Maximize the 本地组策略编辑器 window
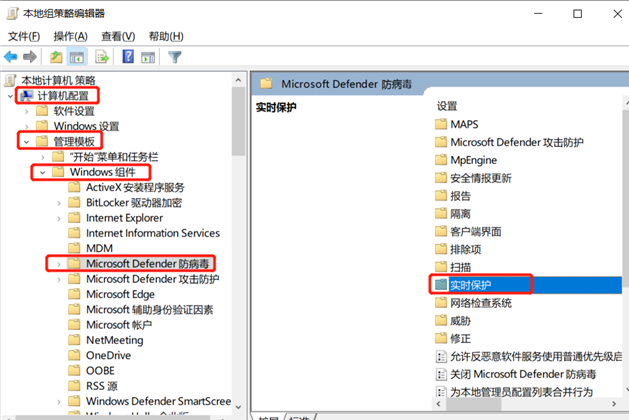The width and height of the screenshot is (629, 420). pyautogui.click(x=578, y=14)
